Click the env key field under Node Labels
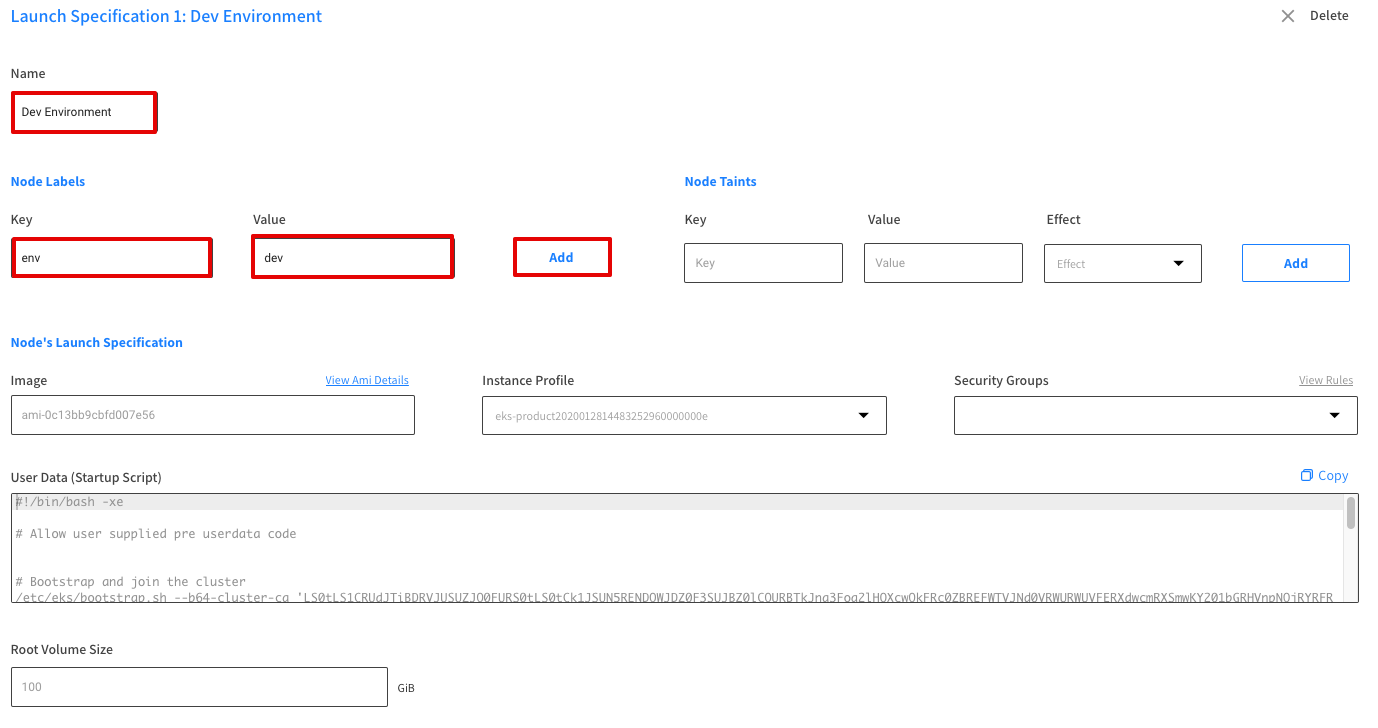The image size is (1378, 728). 111,257
